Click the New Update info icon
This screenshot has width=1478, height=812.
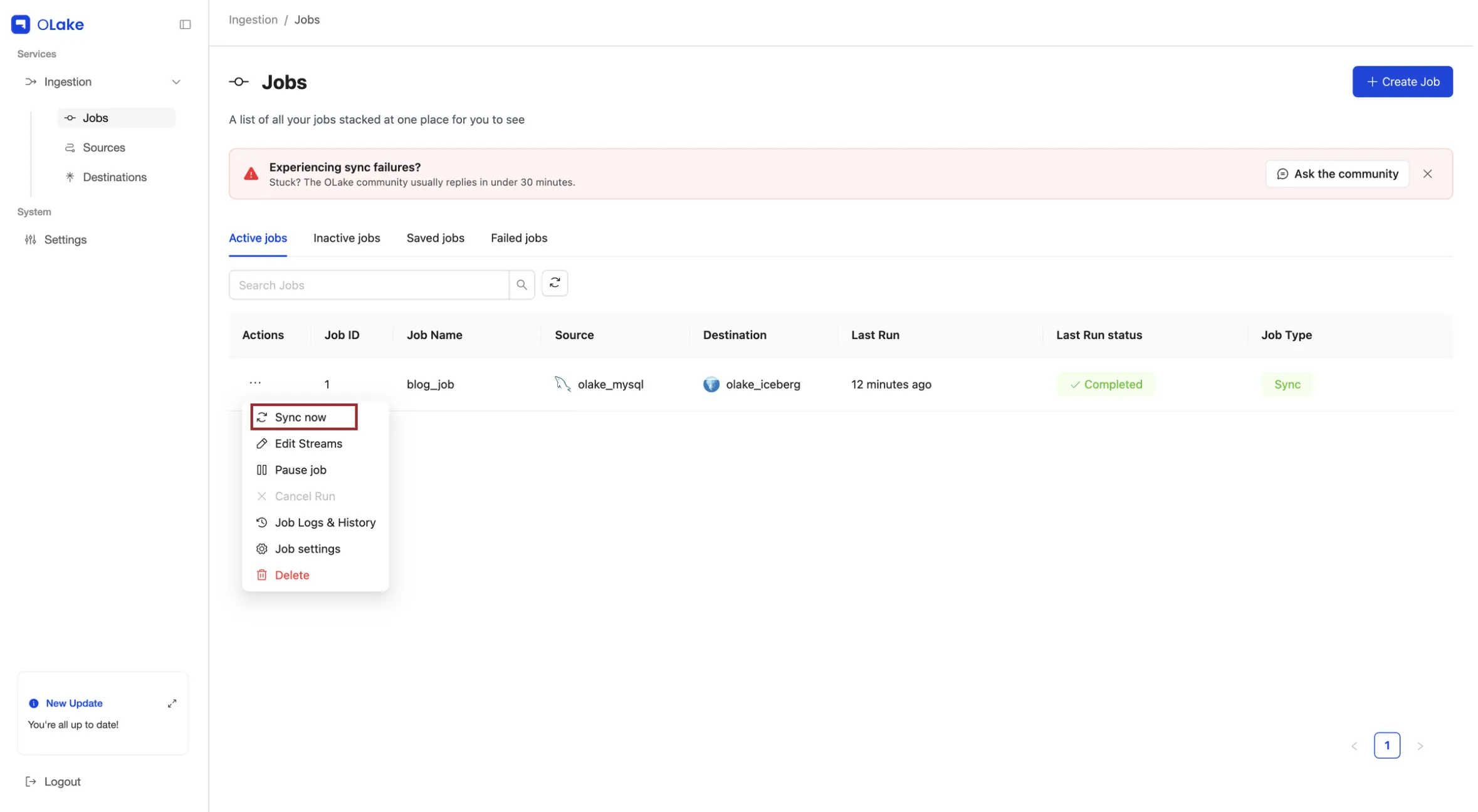[34, 704]
